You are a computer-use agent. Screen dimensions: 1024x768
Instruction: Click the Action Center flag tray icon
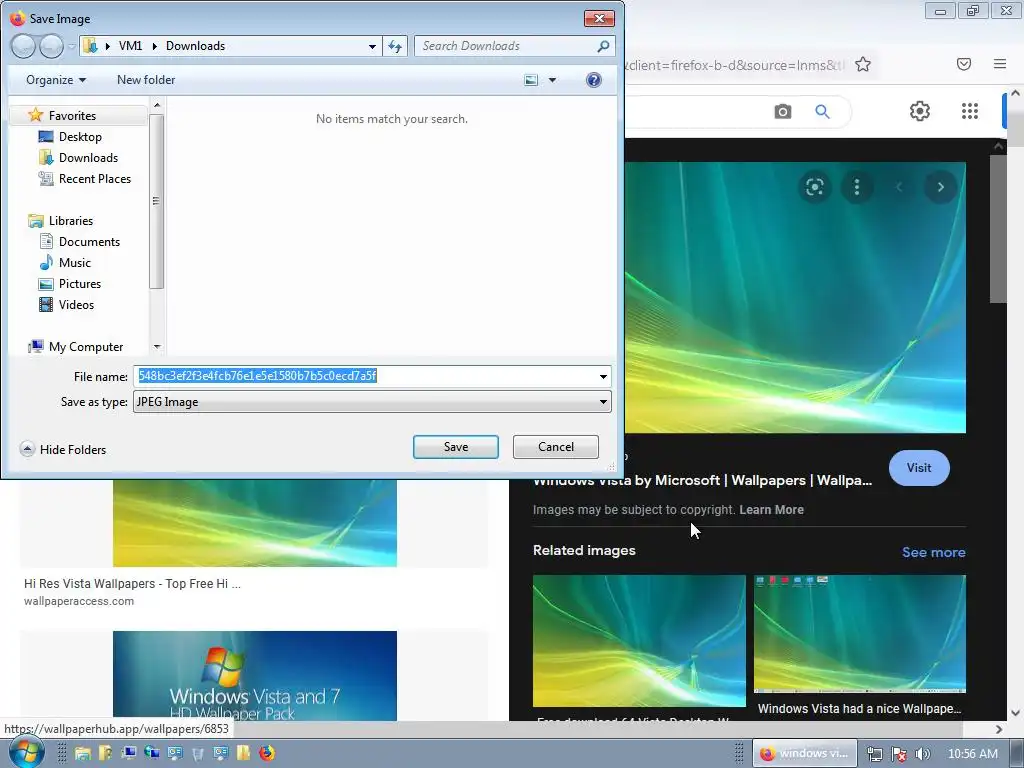899,754
